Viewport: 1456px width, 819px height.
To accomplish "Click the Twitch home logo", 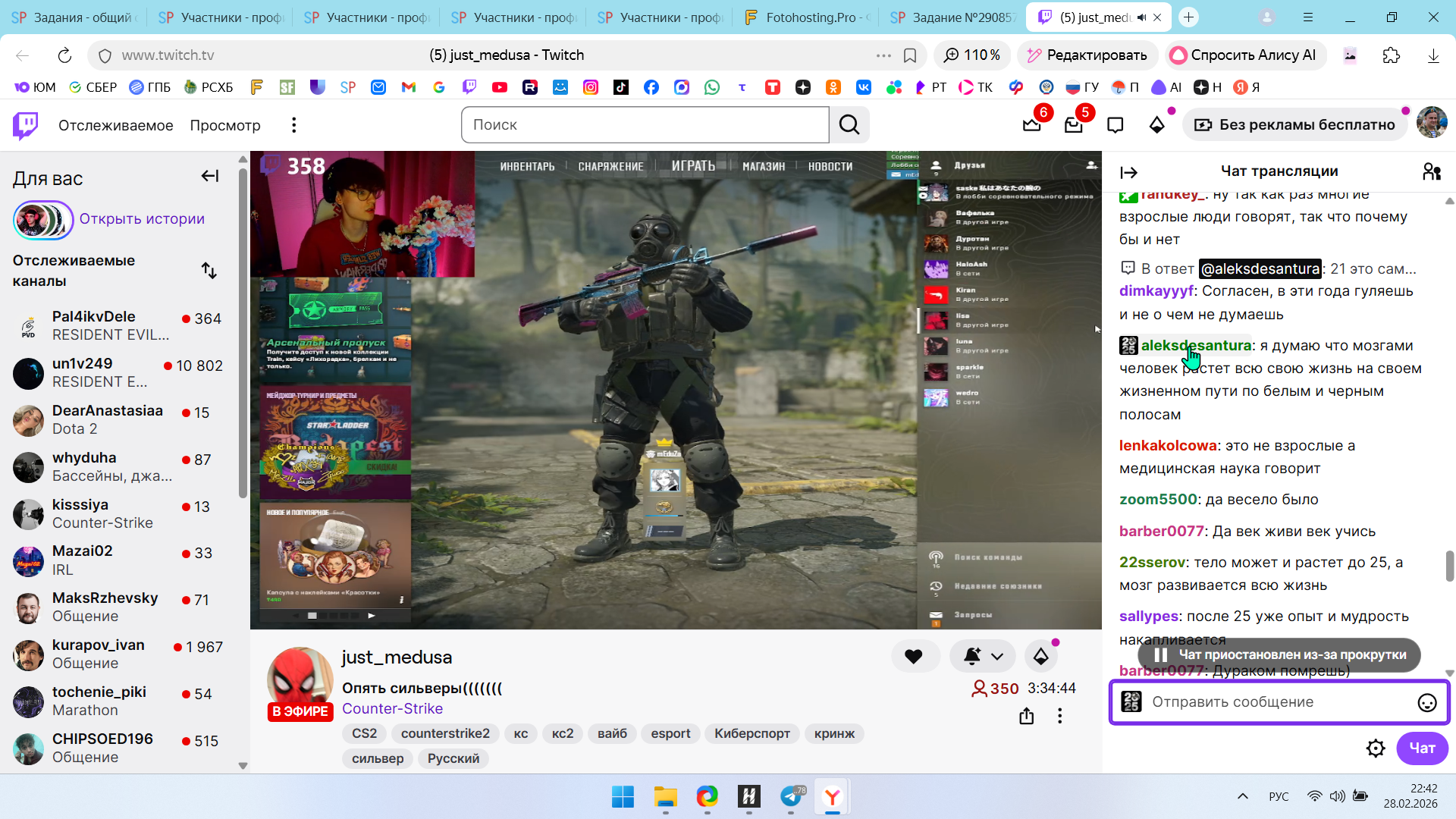I will pyautogui.click(x=25, y=125).
